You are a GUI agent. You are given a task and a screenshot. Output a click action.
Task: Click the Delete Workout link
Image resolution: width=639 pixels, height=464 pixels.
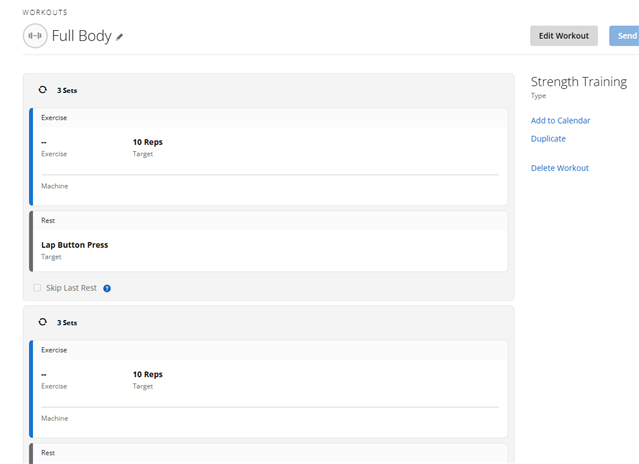(x=559, y=168)
